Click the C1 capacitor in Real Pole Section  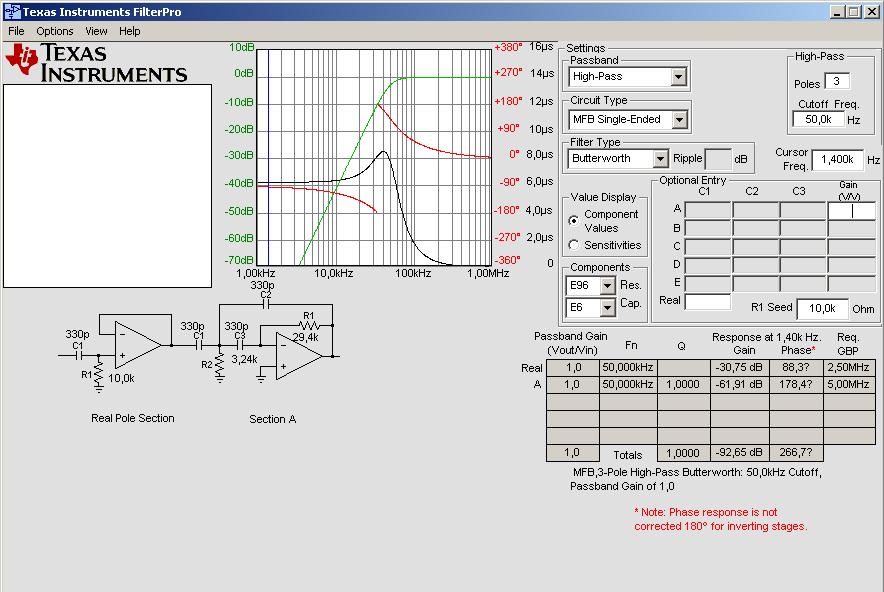click(x=77, y=354)
